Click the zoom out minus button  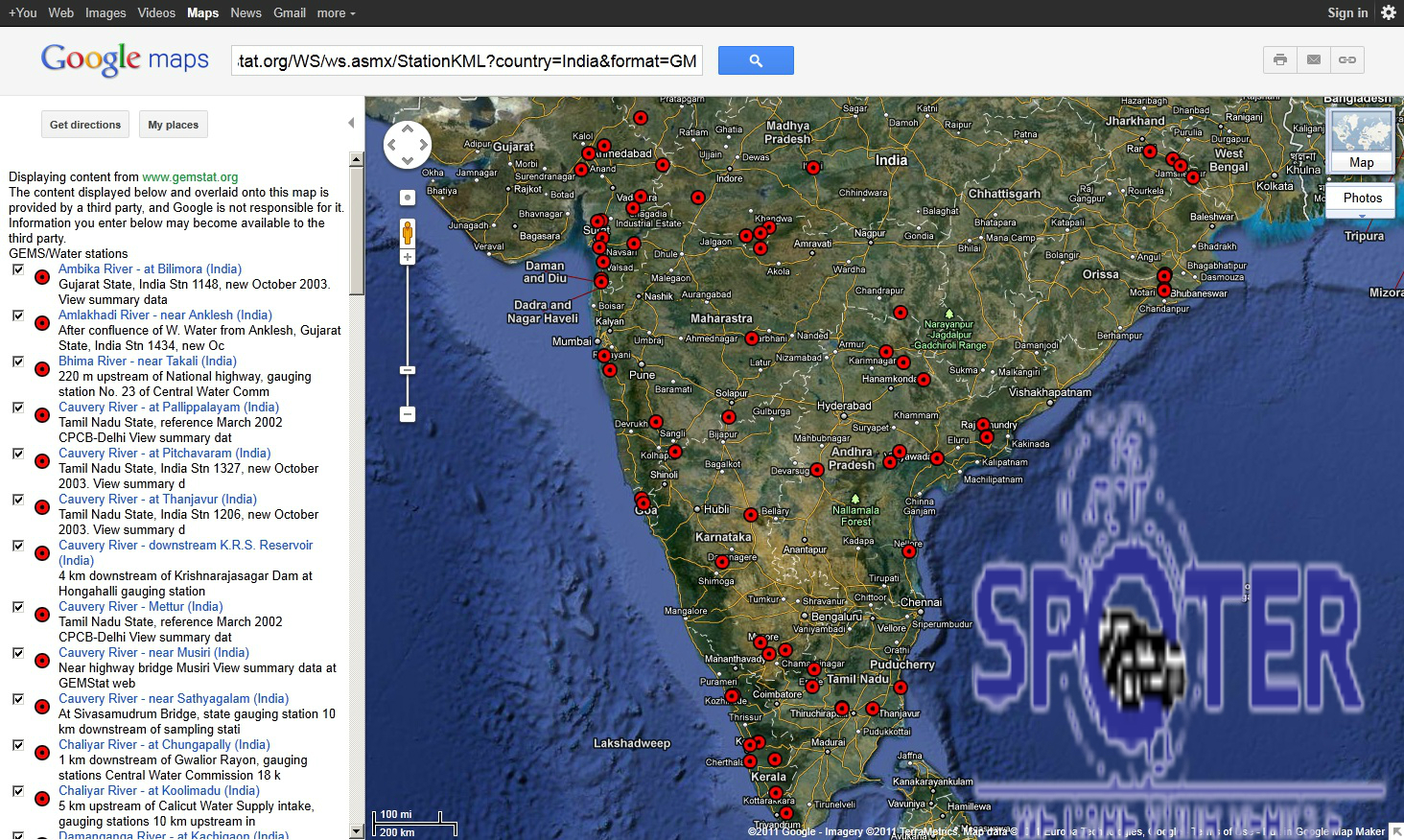click(x=408, y=414)
